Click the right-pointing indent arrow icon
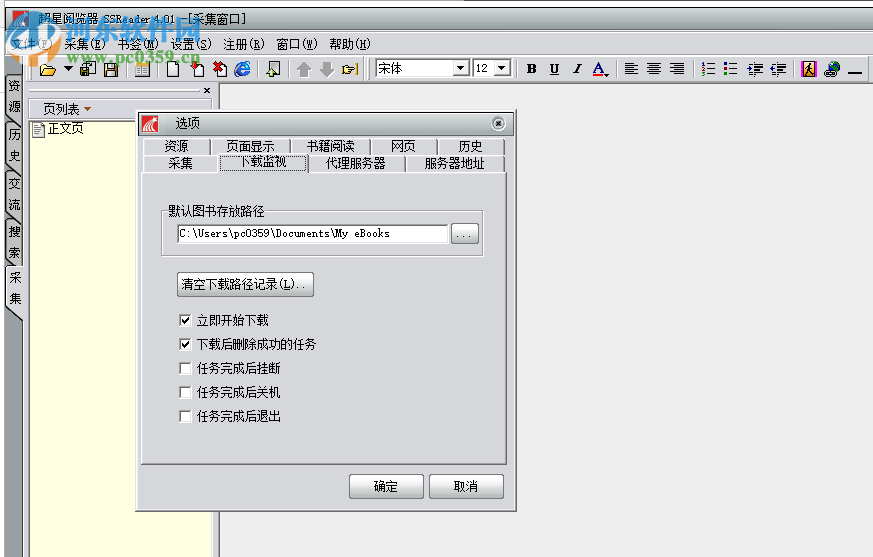This screenshot has height=557, width=873. coord(755,69)
